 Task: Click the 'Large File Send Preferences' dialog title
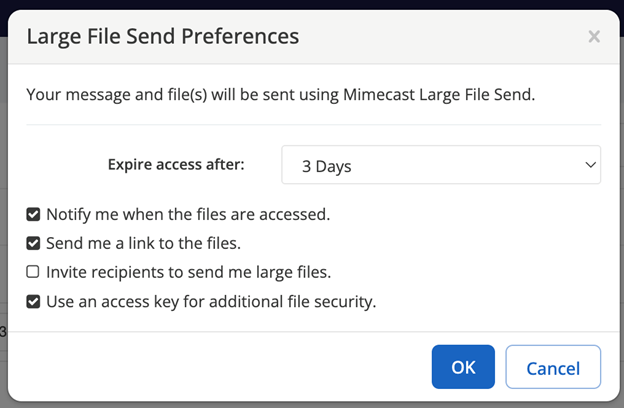(x=163, y=37)
